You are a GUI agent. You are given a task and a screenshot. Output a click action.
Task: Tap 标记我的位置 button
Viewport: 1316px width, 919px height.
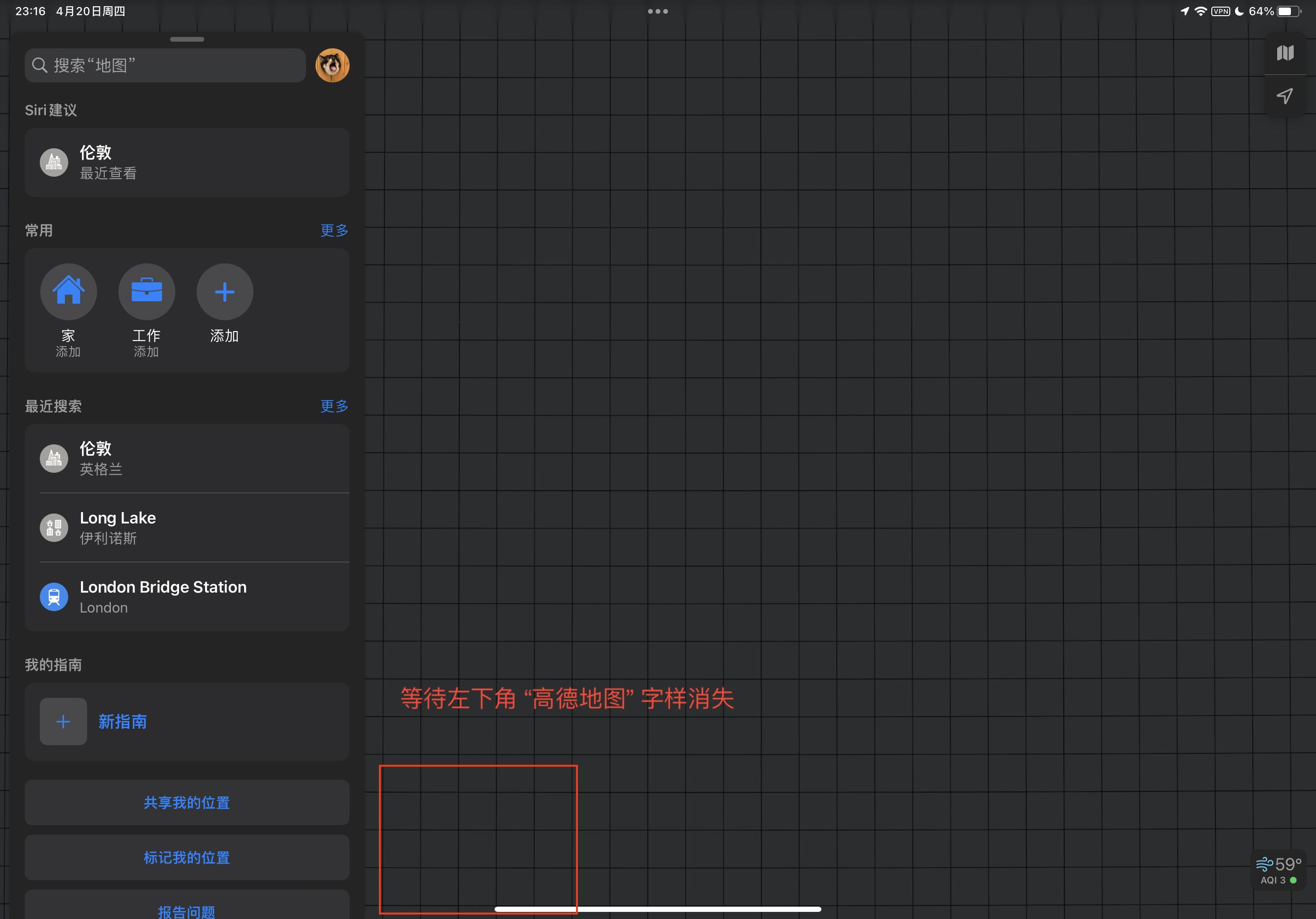[x=187, y=857]
